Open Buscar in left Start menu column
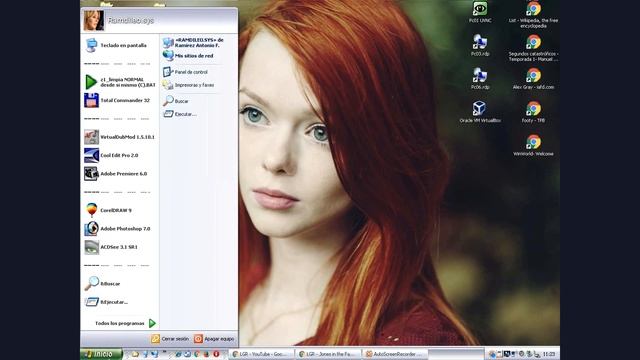Screen dimensions: 640x360 [x=120, y=283]
